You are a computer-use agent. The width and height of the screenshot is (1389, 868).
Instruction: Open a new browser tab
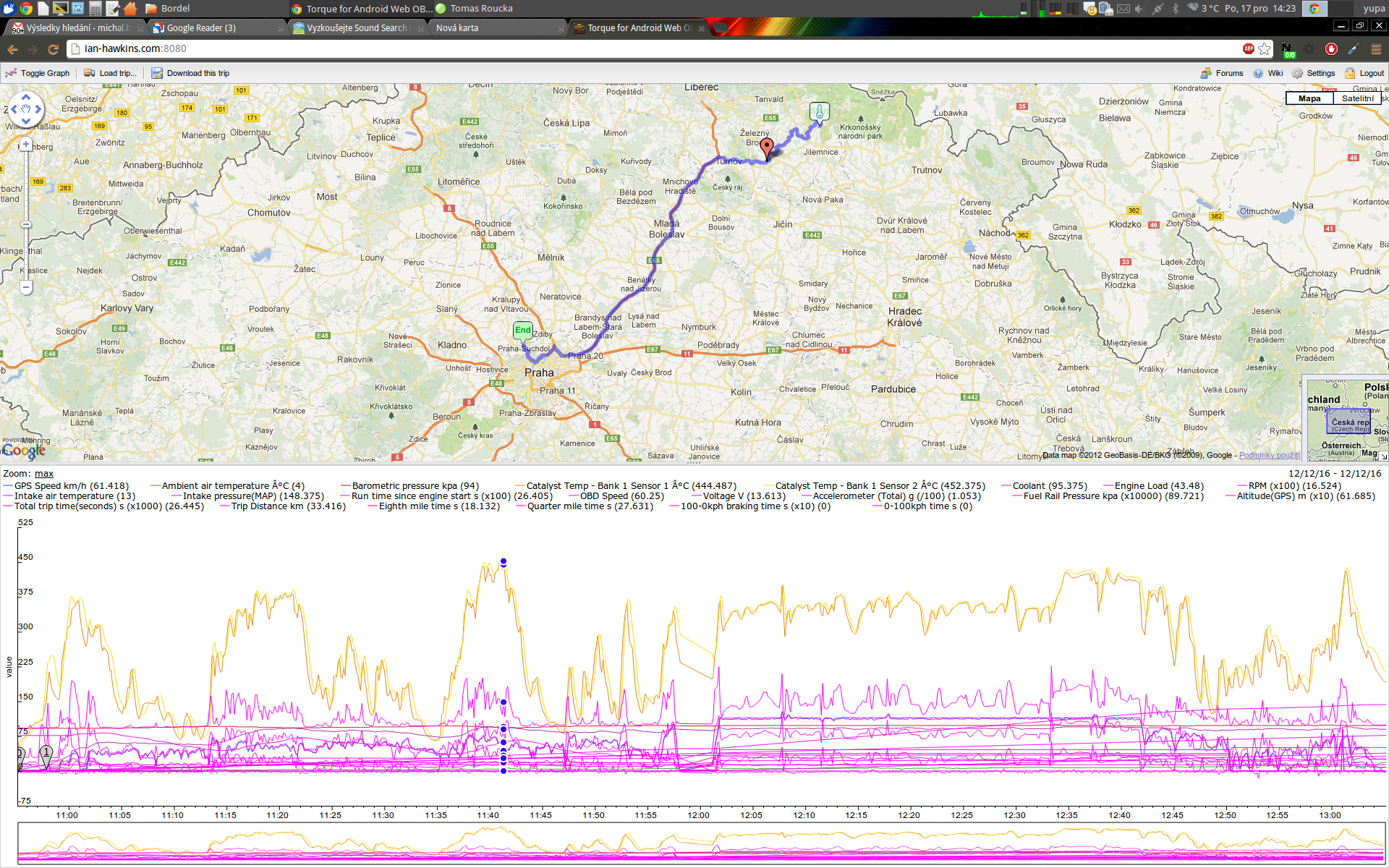721,28
